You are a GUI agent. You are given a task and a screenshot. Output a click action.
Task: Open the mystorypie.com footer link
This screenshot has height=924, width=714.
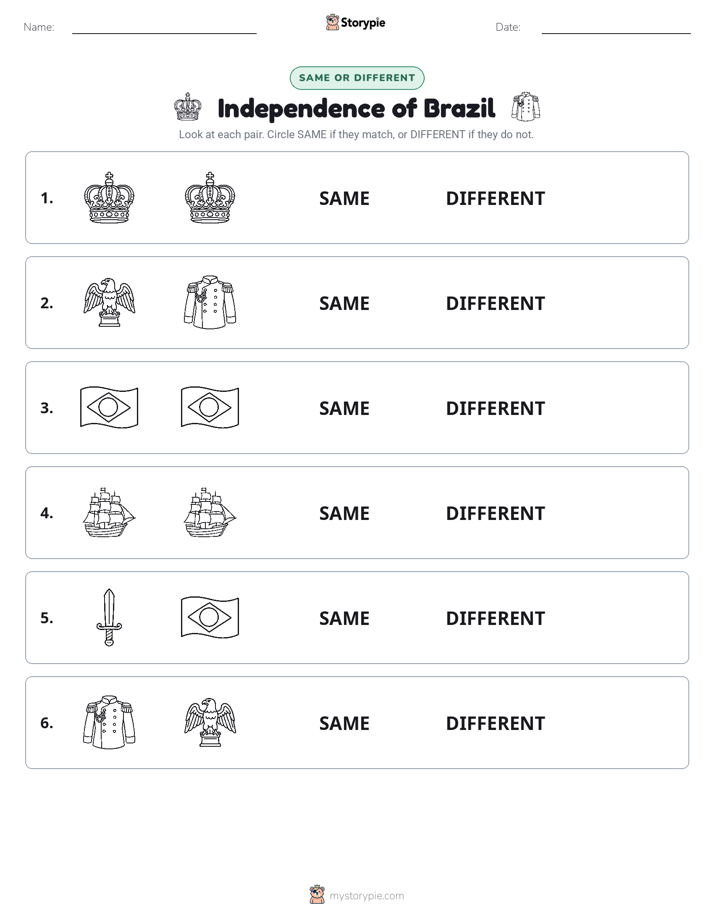[366, 896]
